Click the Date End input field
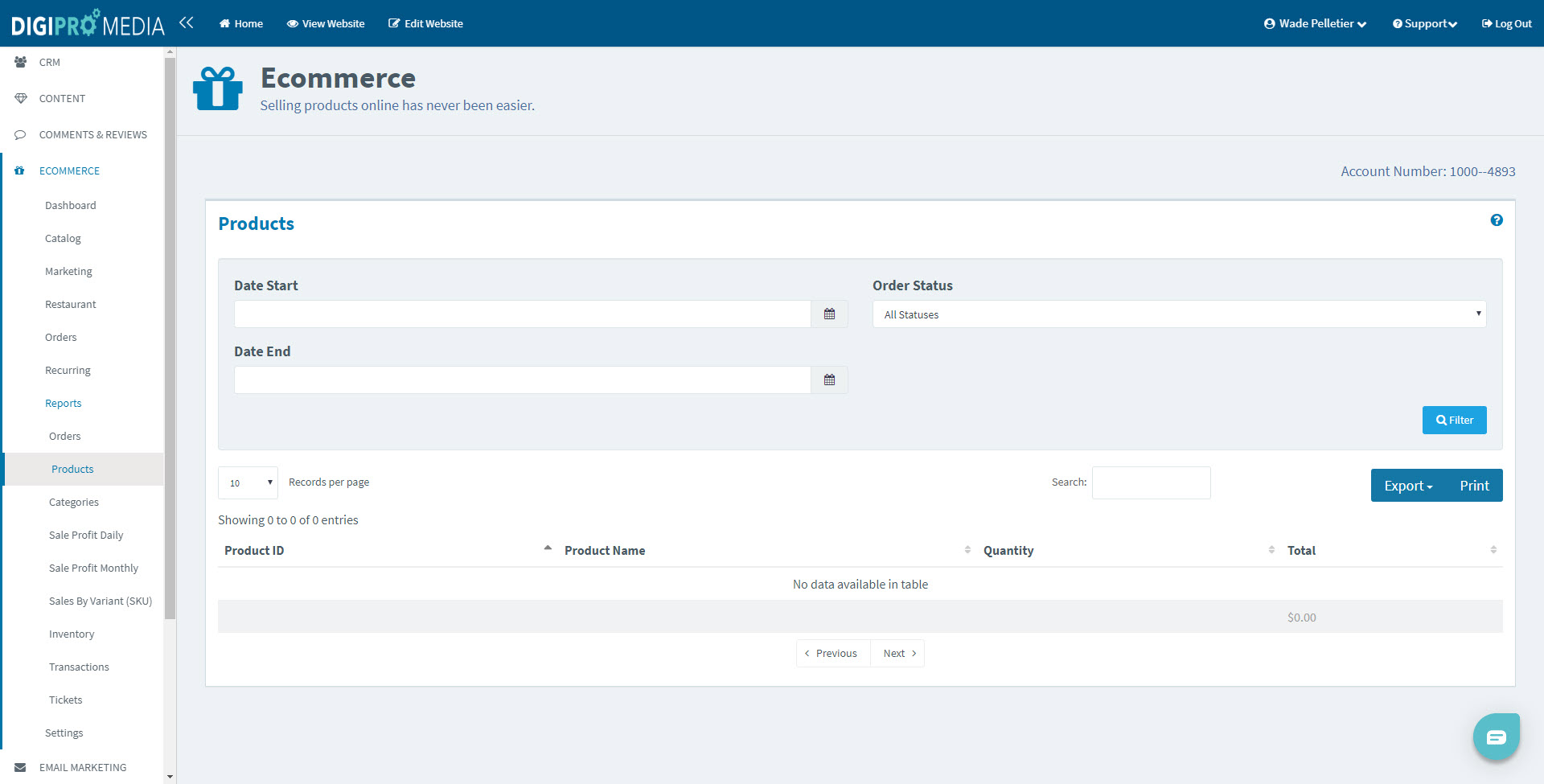Viewport: 1544px width, 784px height. coord(523,380)
